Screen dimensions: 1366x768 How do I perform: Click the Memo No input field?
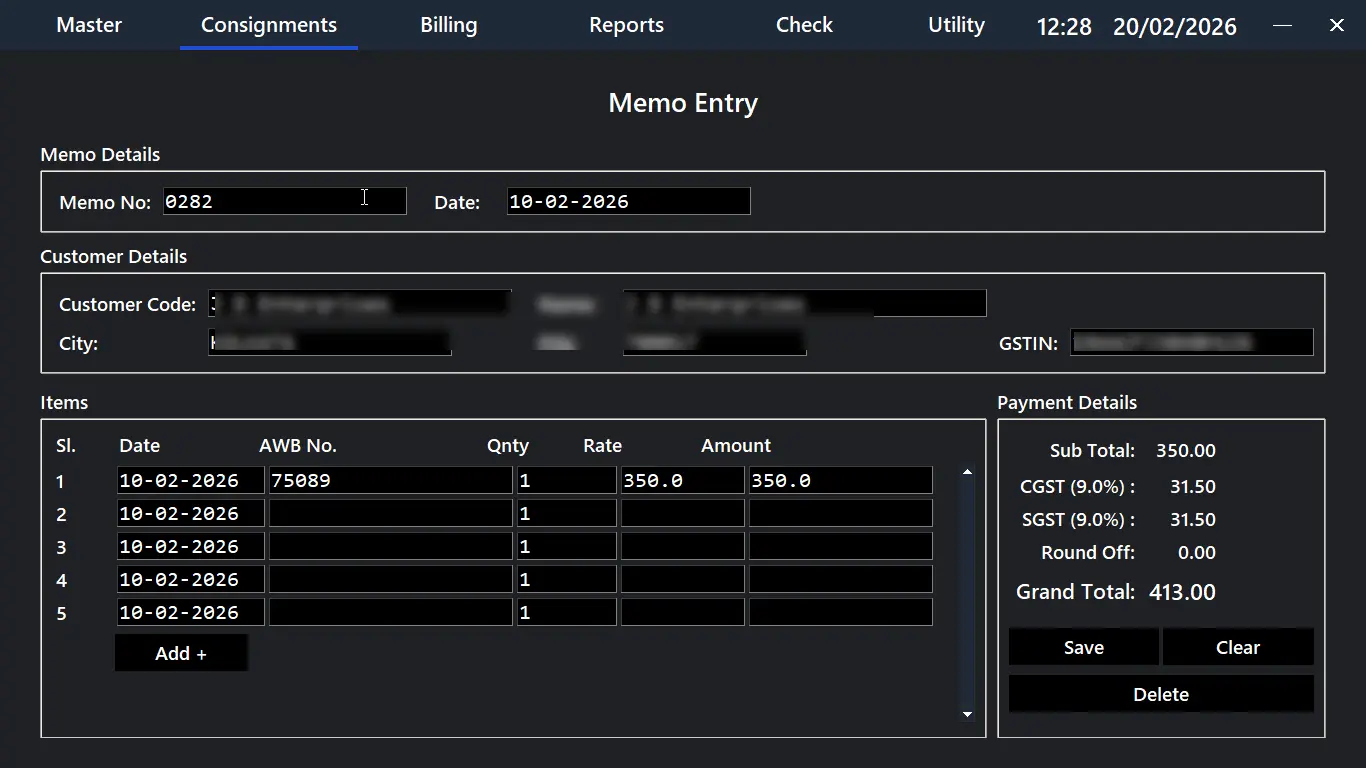[284, 201]
